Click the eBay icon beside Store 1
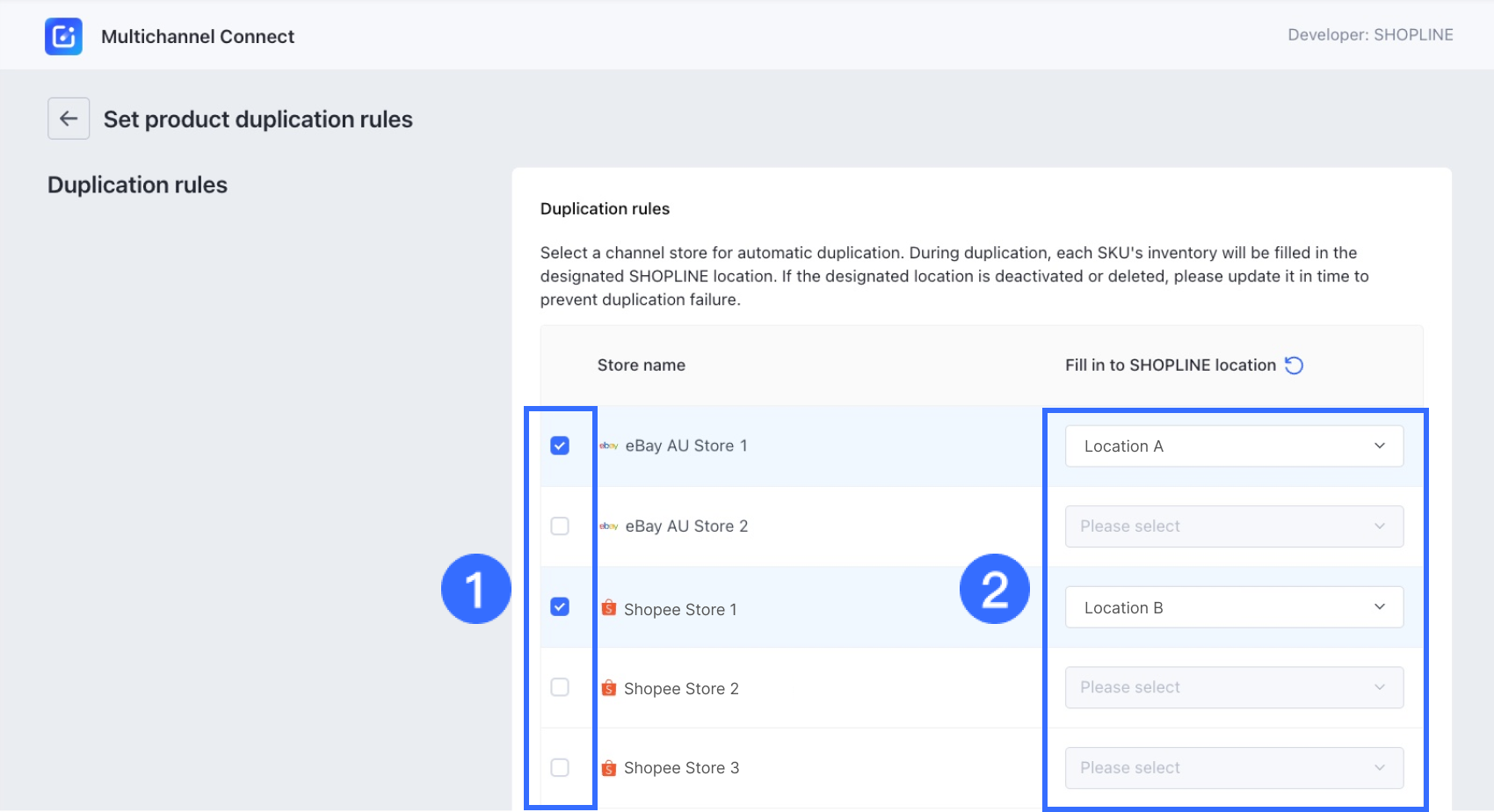This screenshot has width=1494, height=812. pyautogui.click(x=608, y=446)
